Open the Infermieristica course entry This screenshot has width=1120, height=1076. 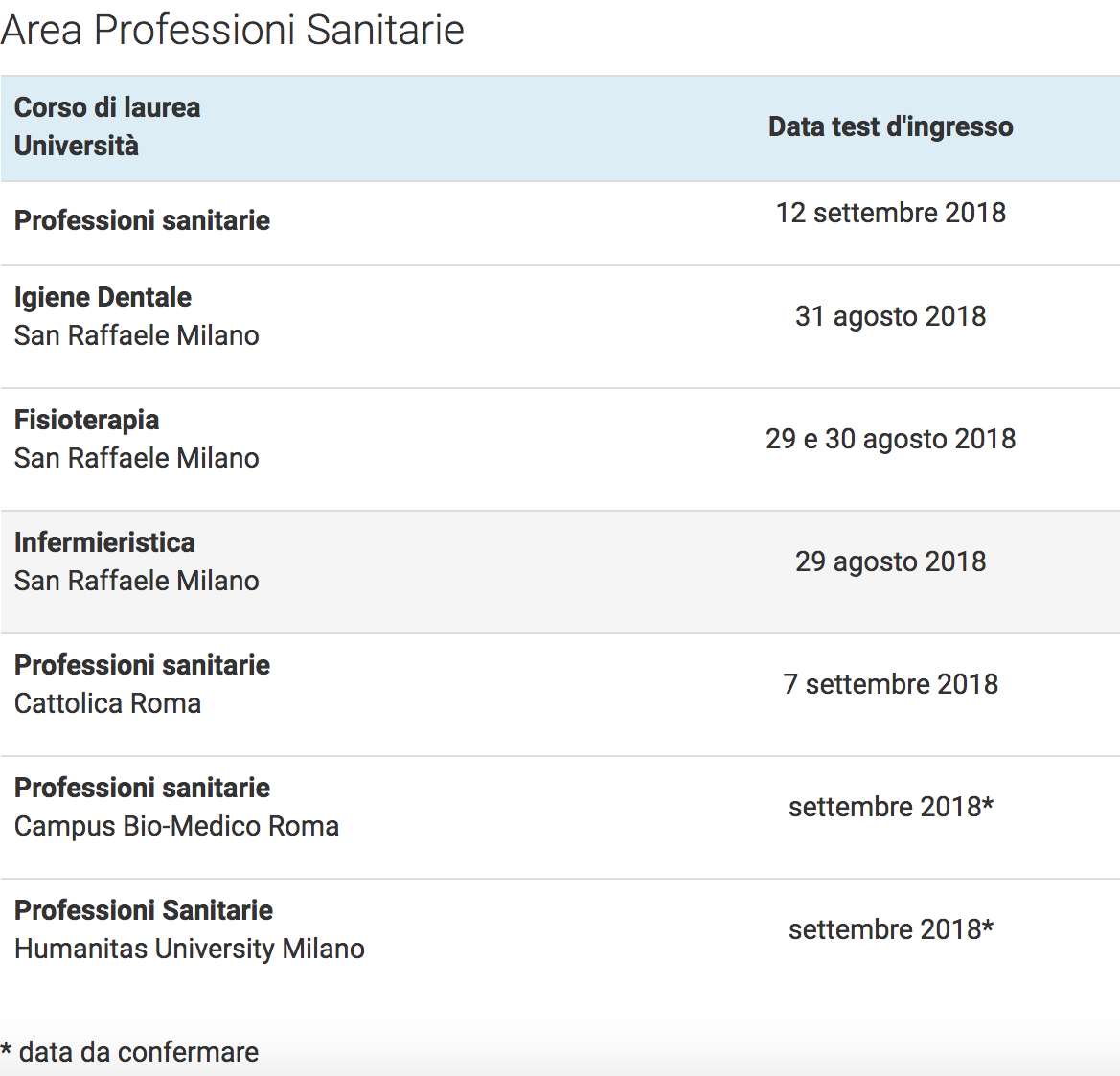click(104, 542)
